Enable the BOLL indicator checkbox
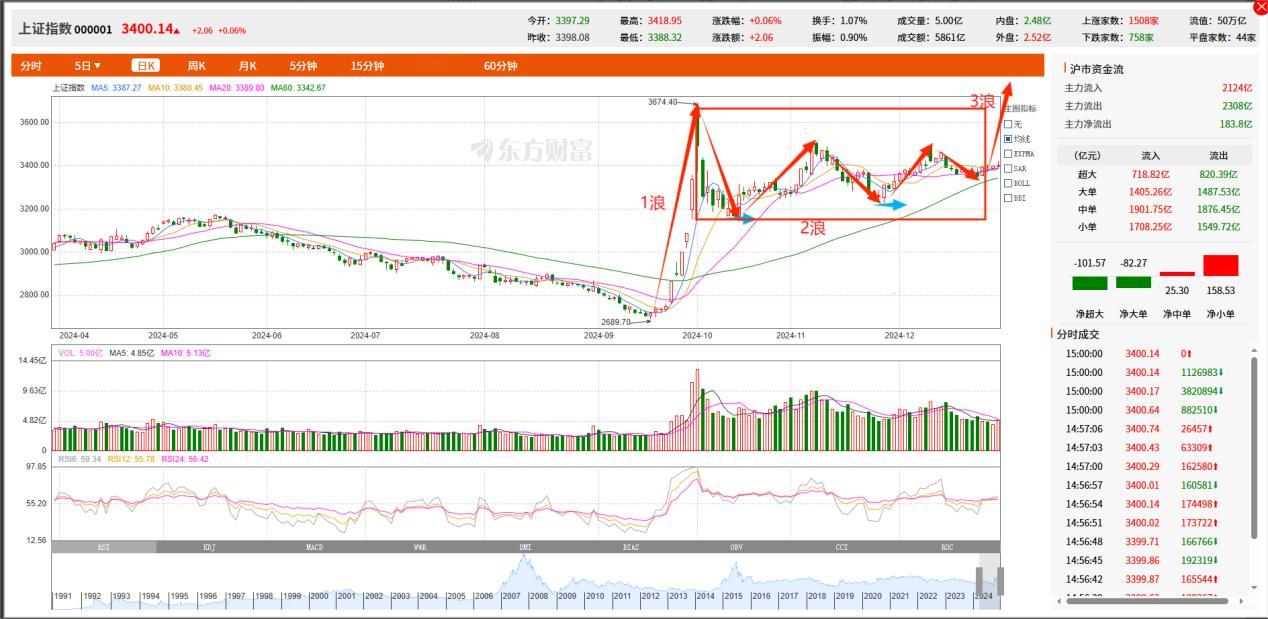Image resolution: width=1268 pixels, height=619 pixels. pyautogui.click(x=1008, y=183)
